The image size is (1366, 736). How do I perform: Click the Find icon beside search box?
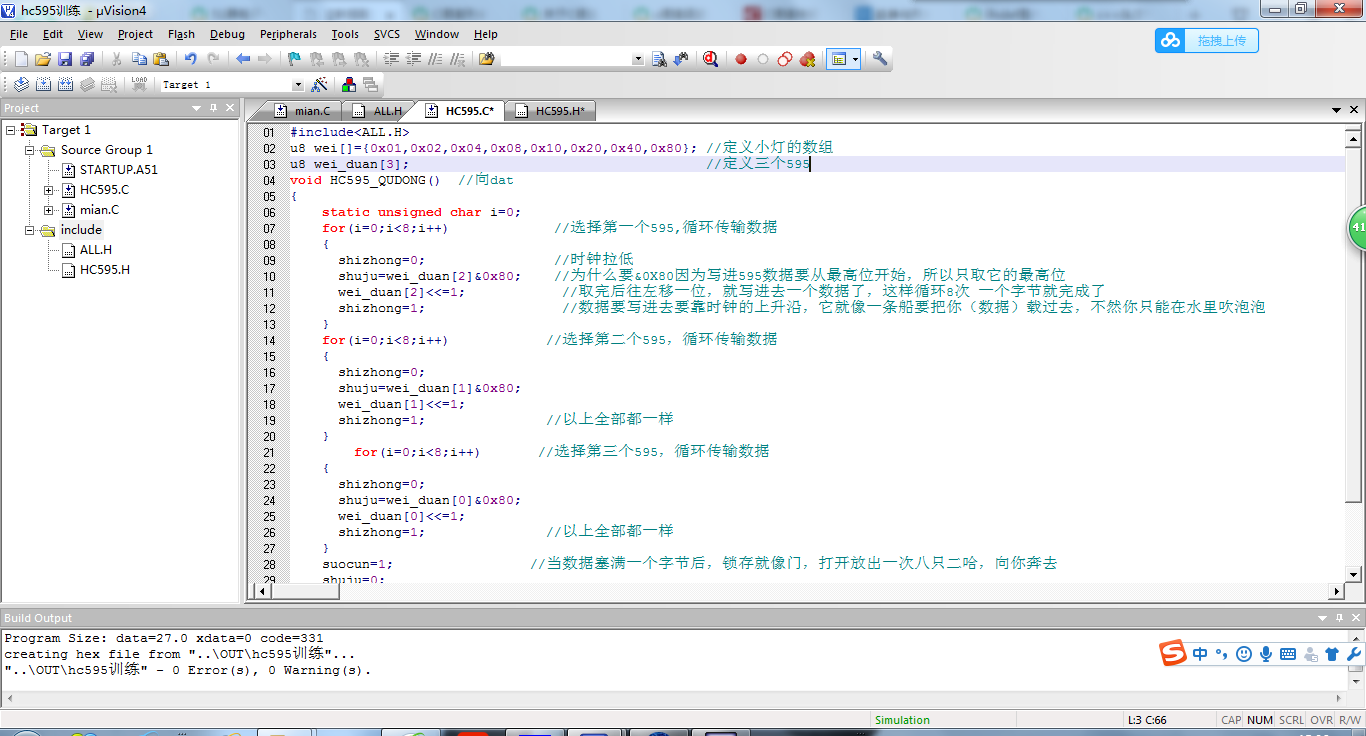pos(659,59)
